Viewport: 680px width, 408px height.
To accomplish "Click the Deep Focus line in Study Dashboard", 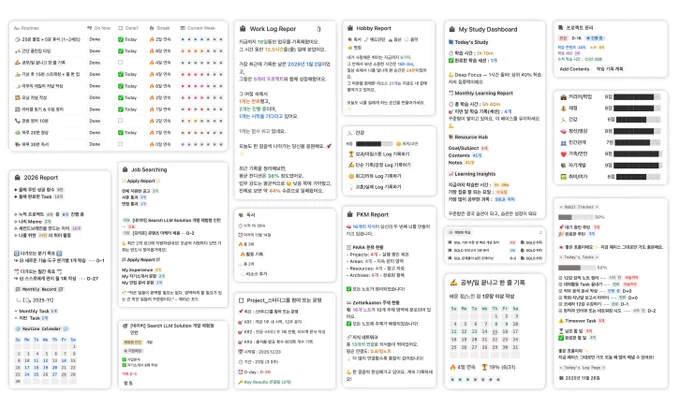I will [x=495, y=75].
